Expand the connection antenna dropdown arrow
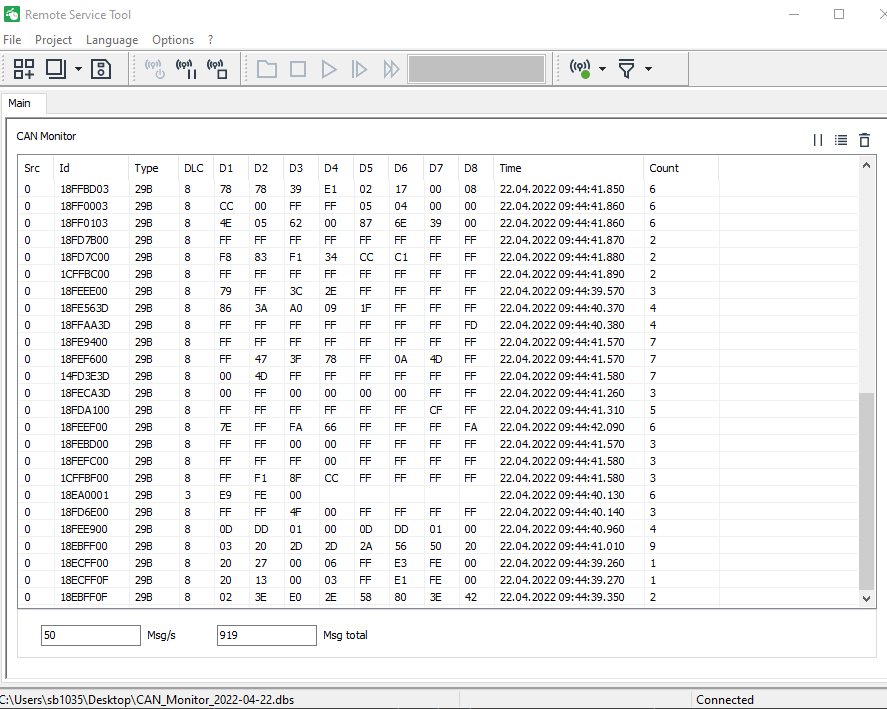 [x=603, y=70]
